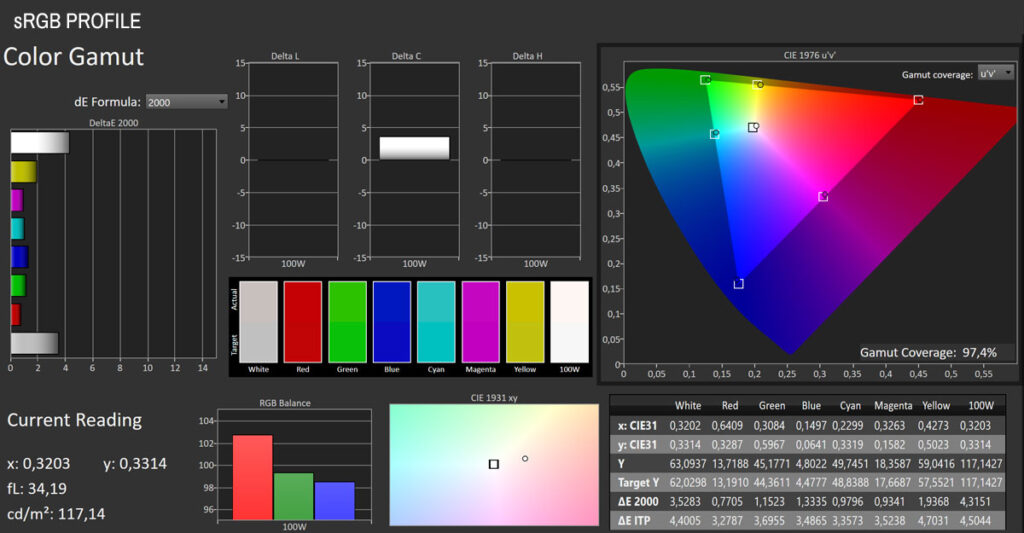Click the sRGB PROFILE title
1024x533 pixels.
click(x=77, y=22)
